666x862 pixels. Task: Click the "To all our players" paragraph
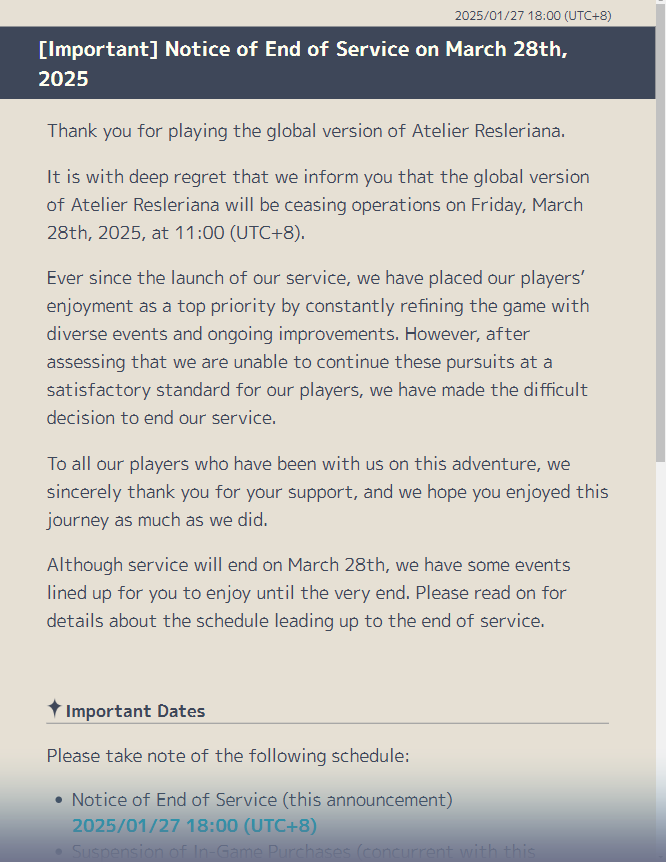click(327, 492)
